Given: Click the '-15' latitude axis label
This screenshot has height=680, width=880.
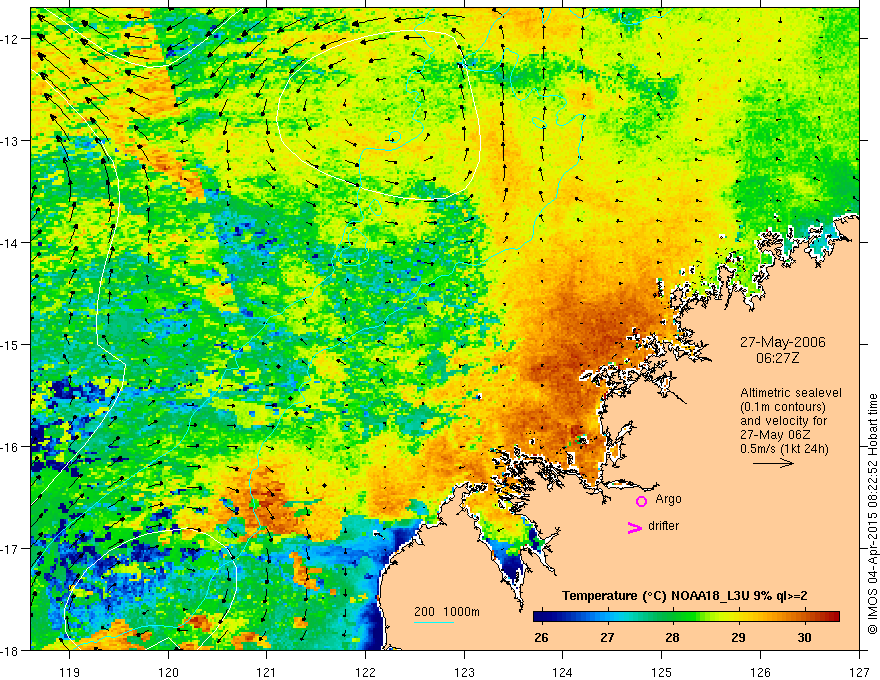Looking at the screenshot, I should point(10,344).
